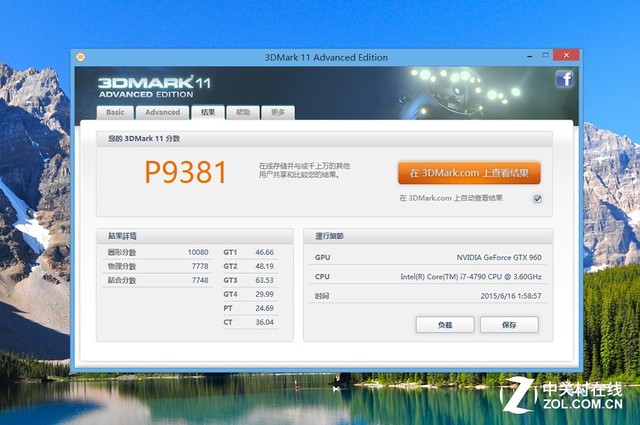Click the PT value 24.69
The image size is (640, 425).
pyautogui.click(x=264, y=308)
